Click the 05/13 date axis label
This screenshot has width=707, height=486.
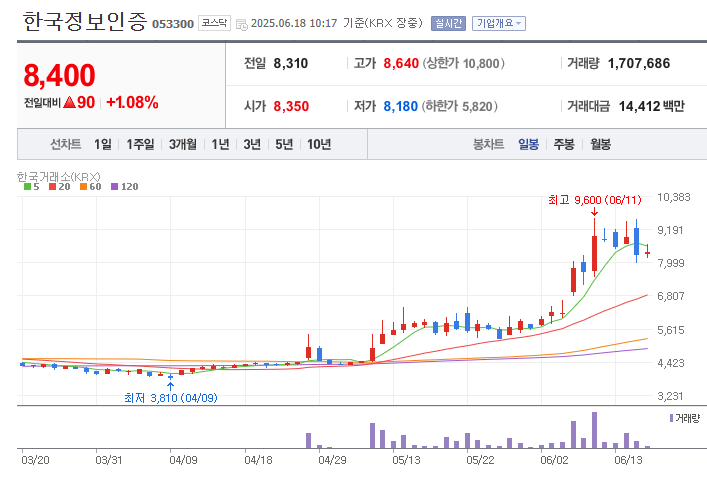(x=406, y=460)
